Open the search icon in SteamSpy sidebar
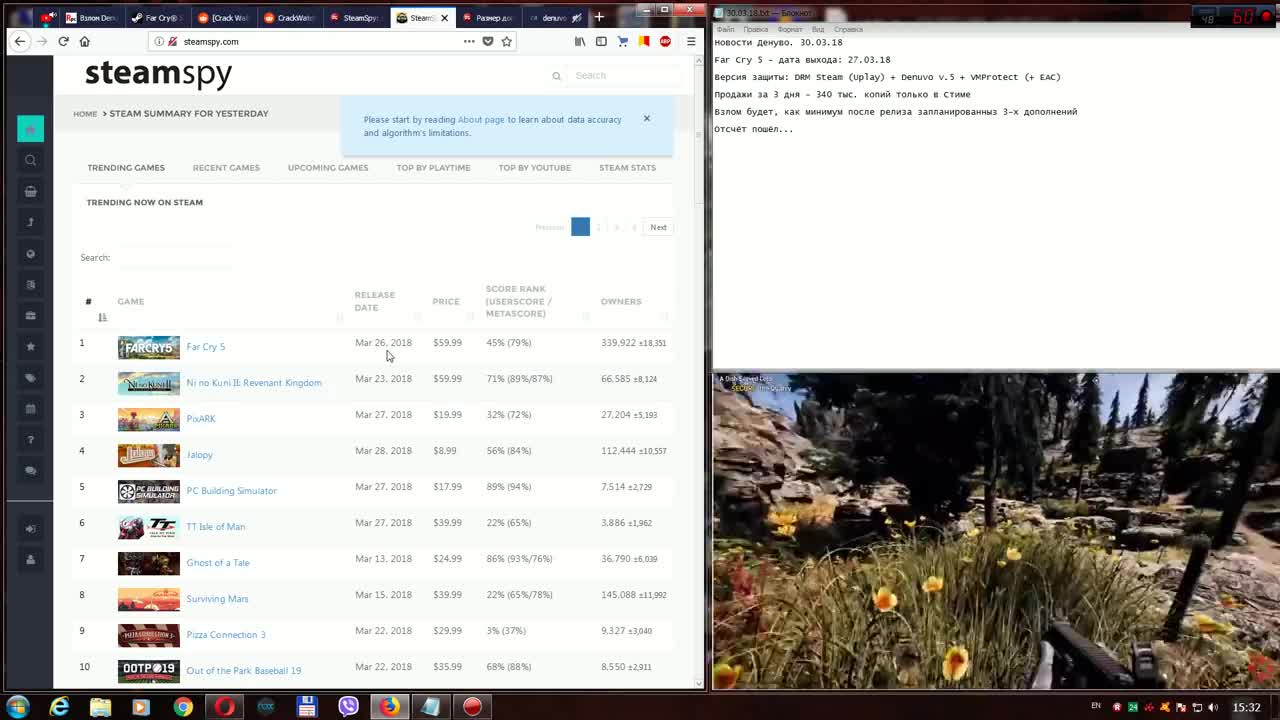 (30, 160)
